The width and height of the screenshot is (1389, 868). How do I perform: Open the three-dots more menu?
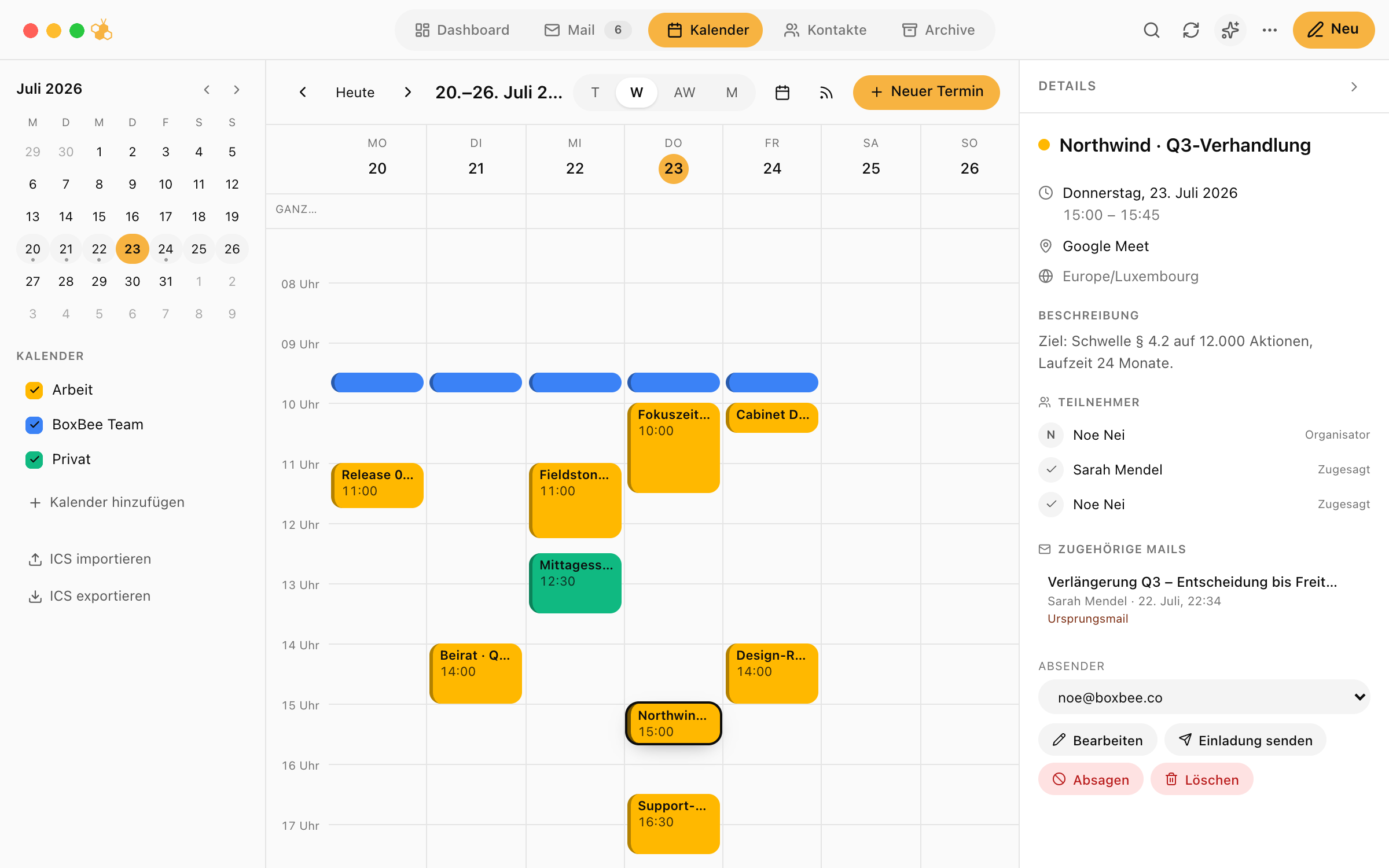coord(1269,30)
